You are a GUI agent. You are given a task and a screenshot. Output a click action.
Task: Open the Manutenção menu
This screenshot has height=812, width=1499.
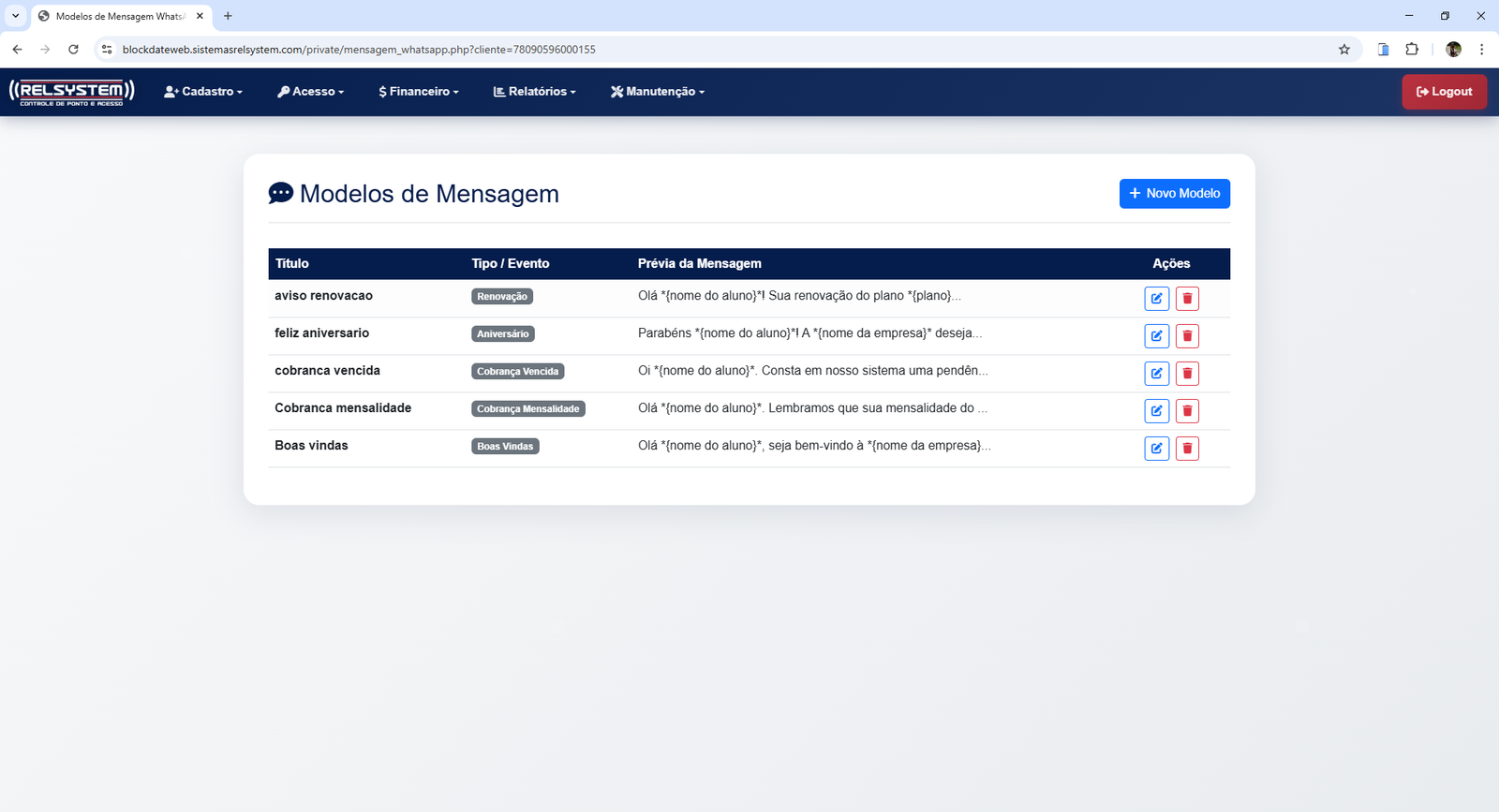click(x=658, y=92)
